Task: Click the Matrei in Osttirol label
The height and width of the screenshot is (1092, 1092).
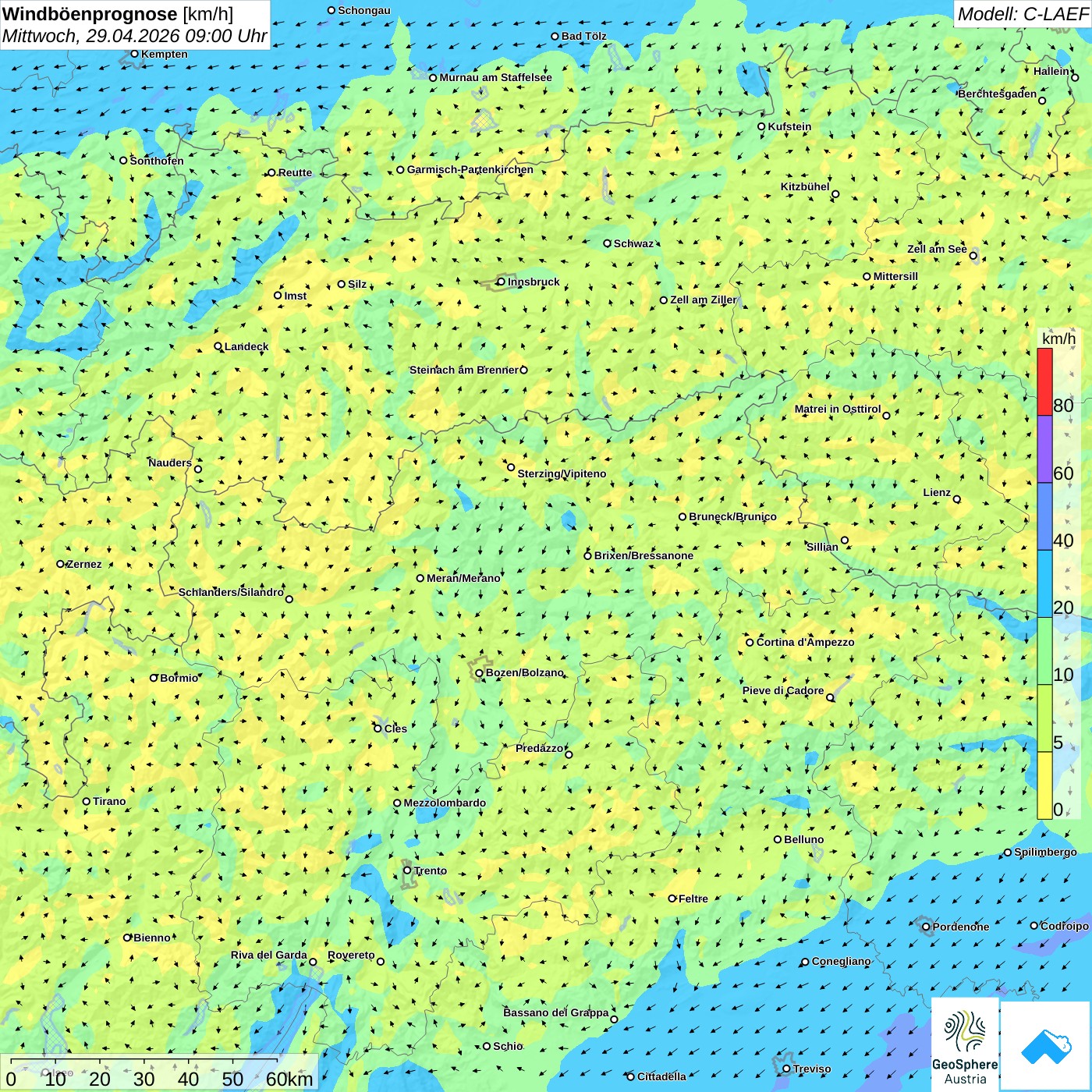Action: coord(838,409)
